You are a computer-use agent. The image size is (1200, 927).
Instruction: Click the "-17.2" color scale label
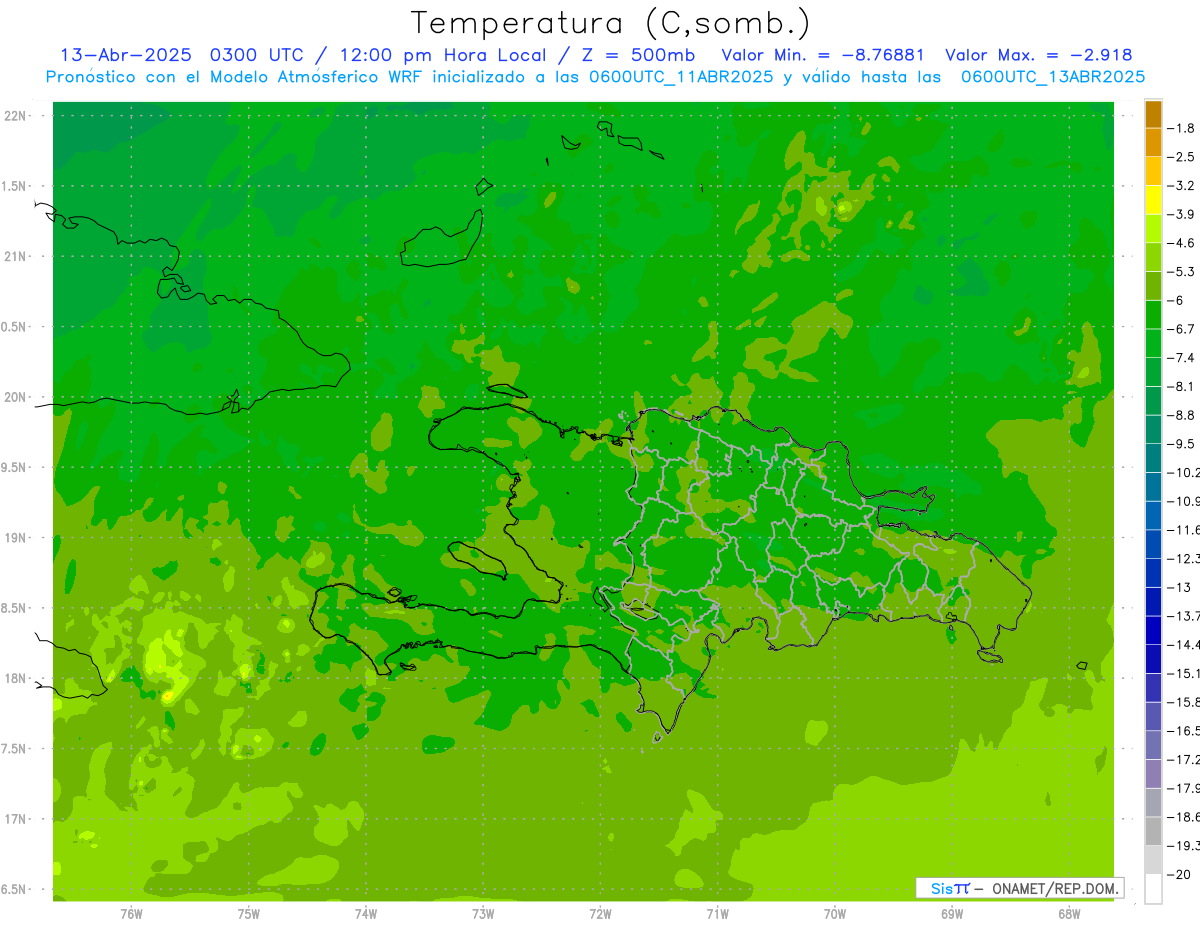tap(1185, 759)
